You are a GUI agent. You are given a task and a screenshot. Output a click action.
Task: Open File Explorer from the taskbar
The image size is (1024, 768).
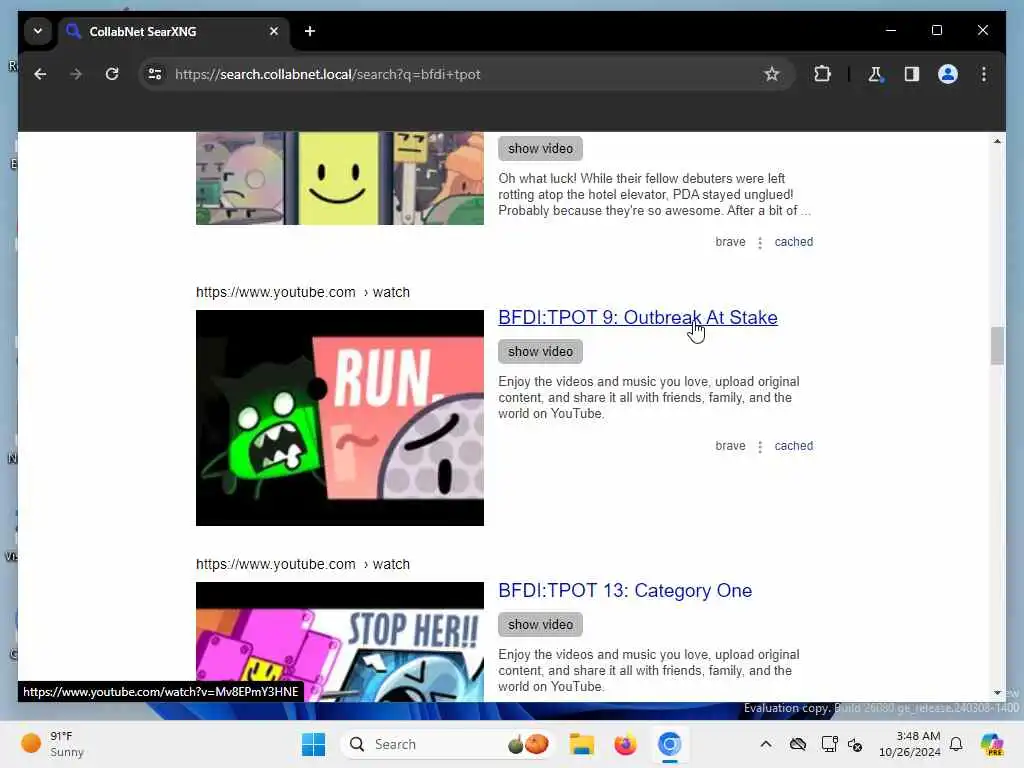tap(581, 744)
